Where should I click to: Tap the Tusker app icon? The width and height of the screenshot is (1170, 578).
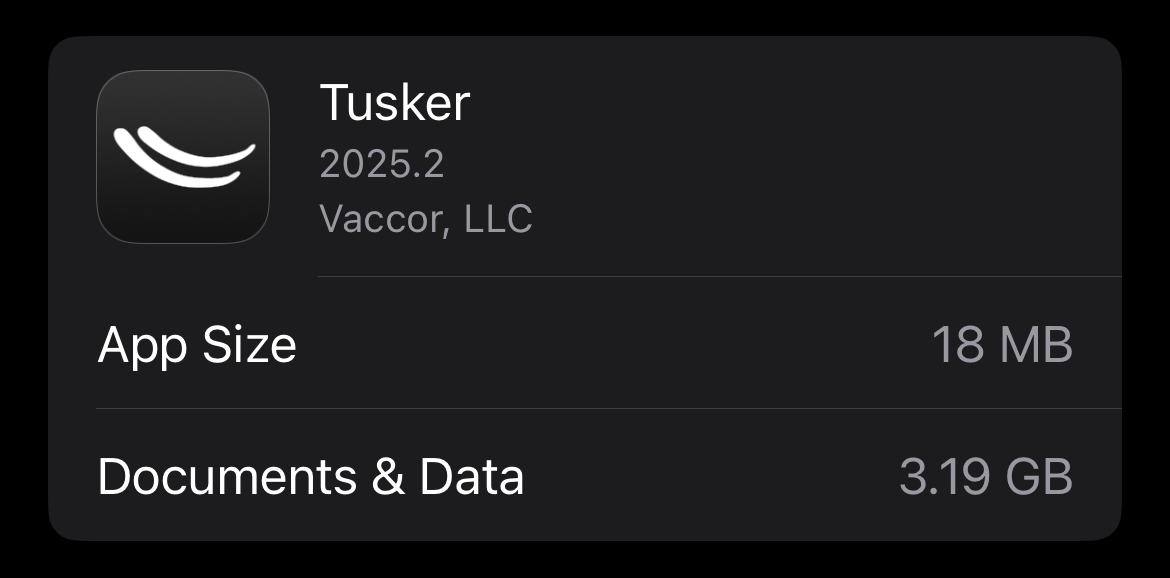pyautogui.click(x=183, y=157)
